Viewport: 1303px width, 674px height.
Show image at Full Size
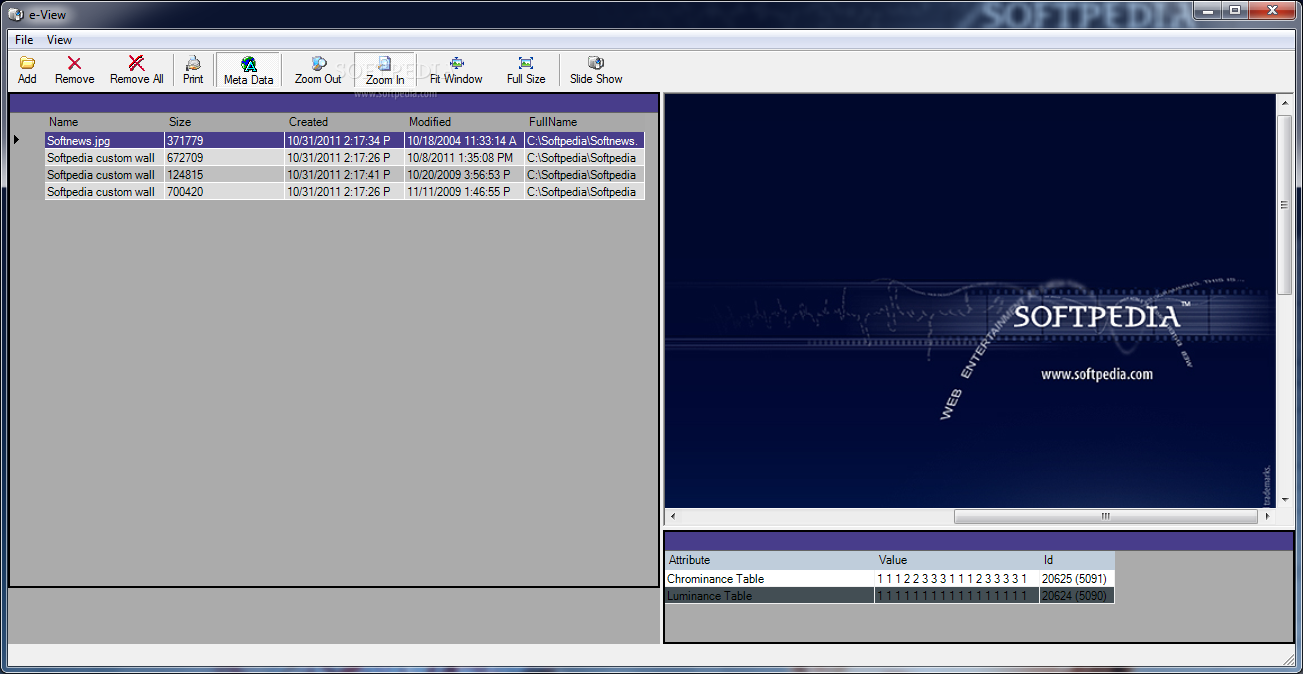[x=526, y=70]
